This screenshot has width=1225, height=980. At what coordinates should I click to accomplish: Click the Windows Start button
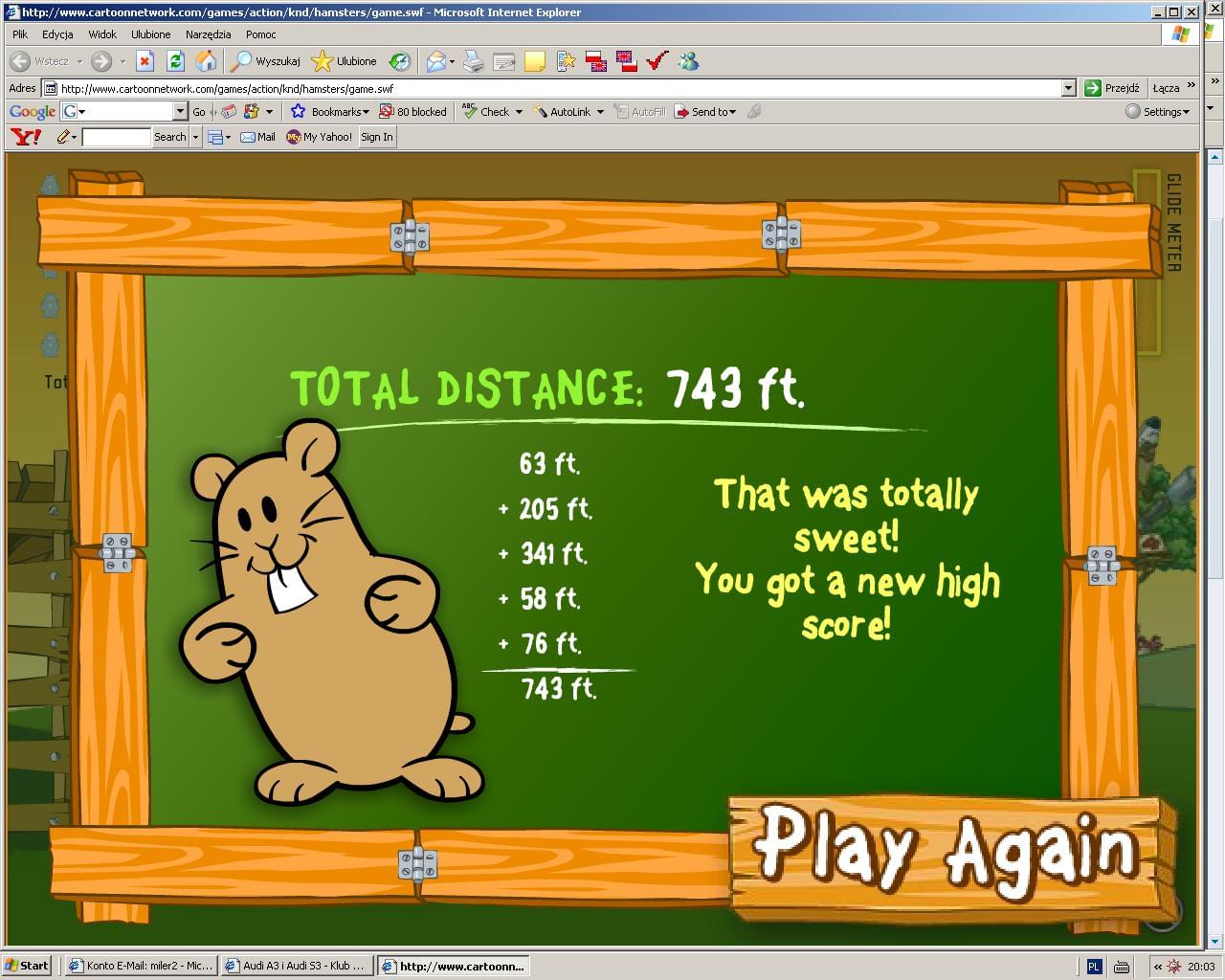click(27, 966)
